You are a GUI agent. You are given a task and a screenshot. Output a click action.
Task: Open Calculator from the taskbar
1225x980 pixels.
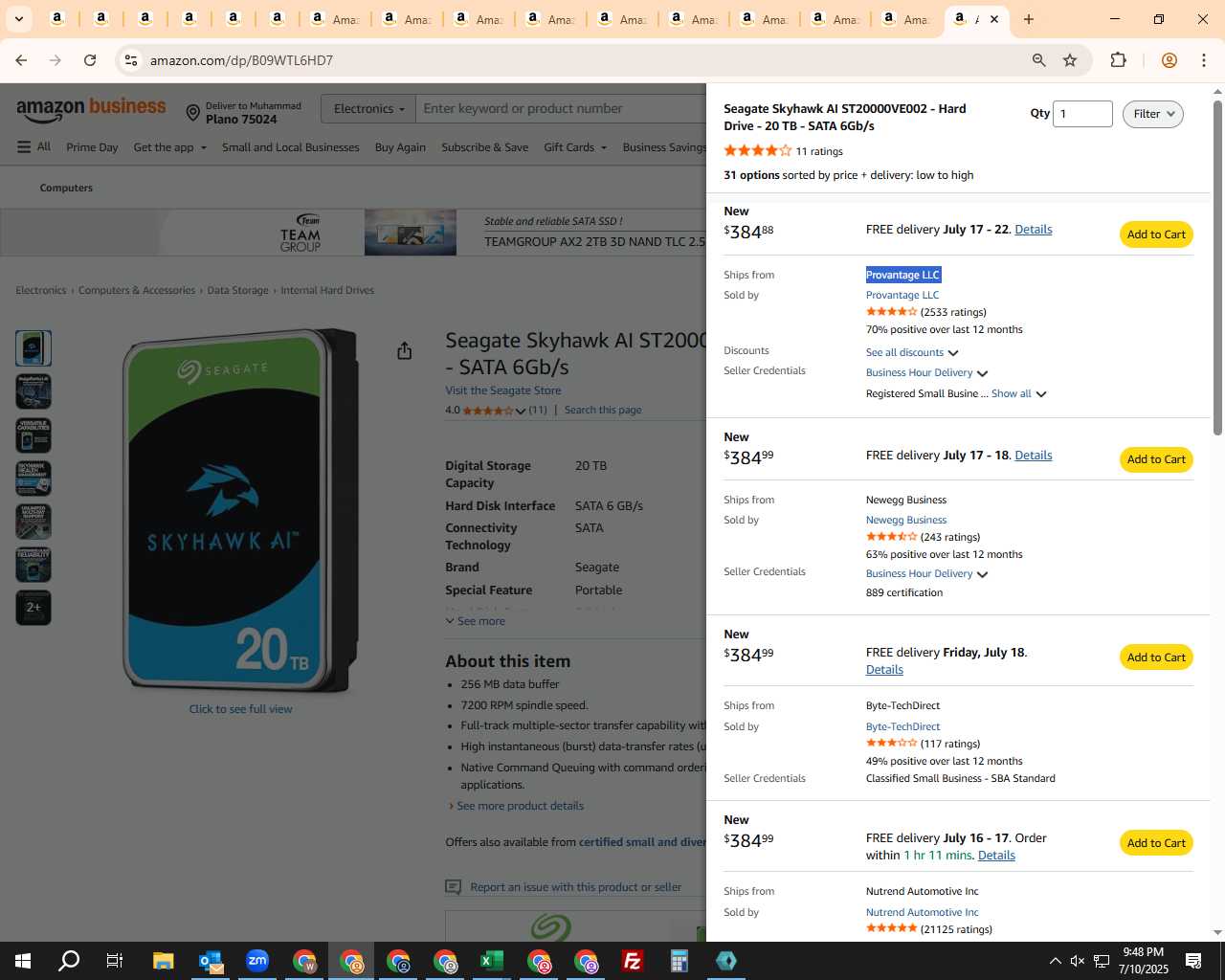pos(679,961)
